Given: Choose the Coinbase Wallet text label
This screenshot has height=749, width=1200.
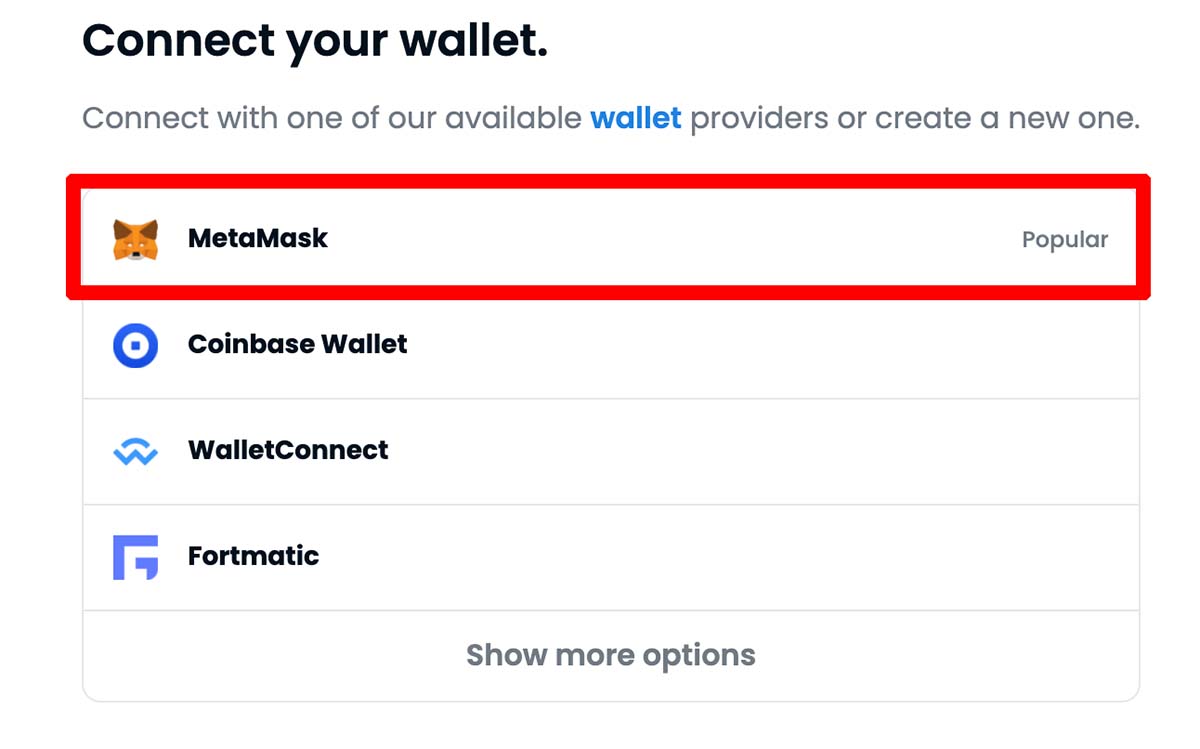Looking at the screenshot, I should 298,344.
